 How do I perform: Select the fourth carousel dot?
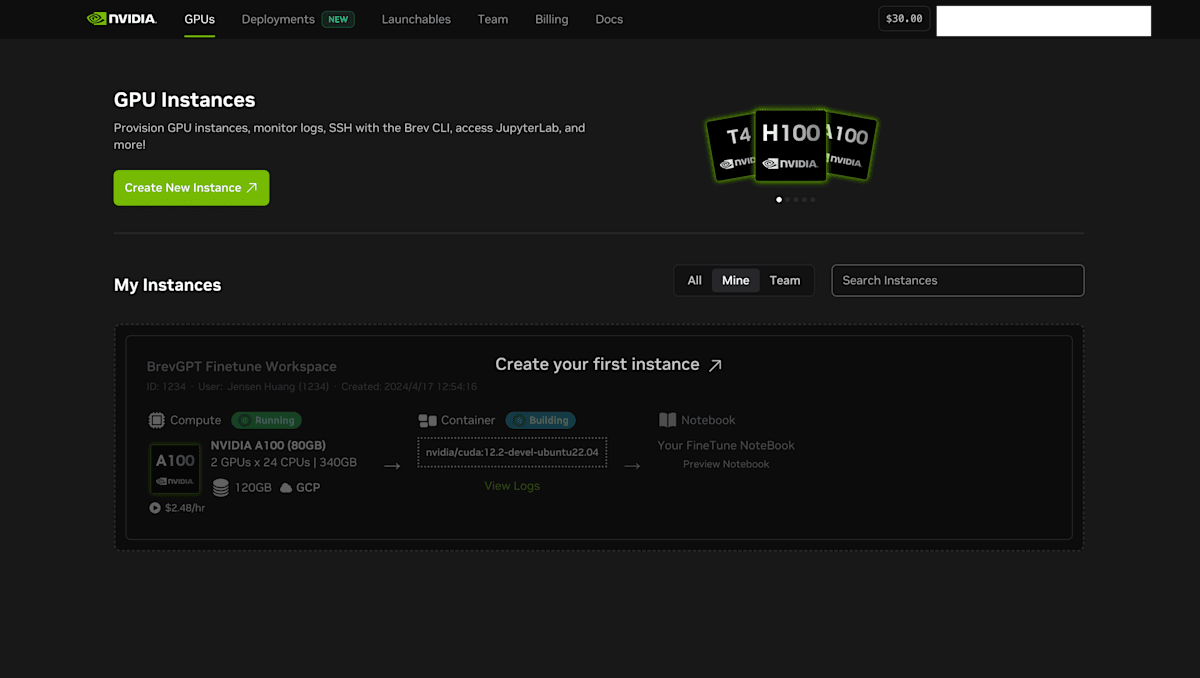pyautogui.click(x=803, y=199)
